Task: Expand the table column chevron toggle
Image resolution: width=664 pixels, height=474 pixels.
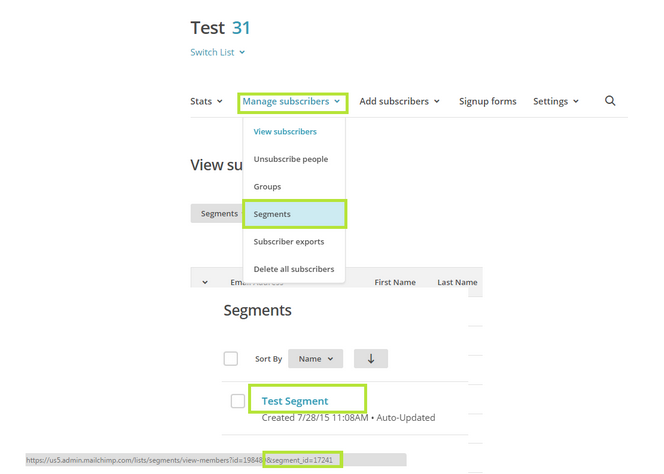Action: pyautogui.click(x=205, y=282)
